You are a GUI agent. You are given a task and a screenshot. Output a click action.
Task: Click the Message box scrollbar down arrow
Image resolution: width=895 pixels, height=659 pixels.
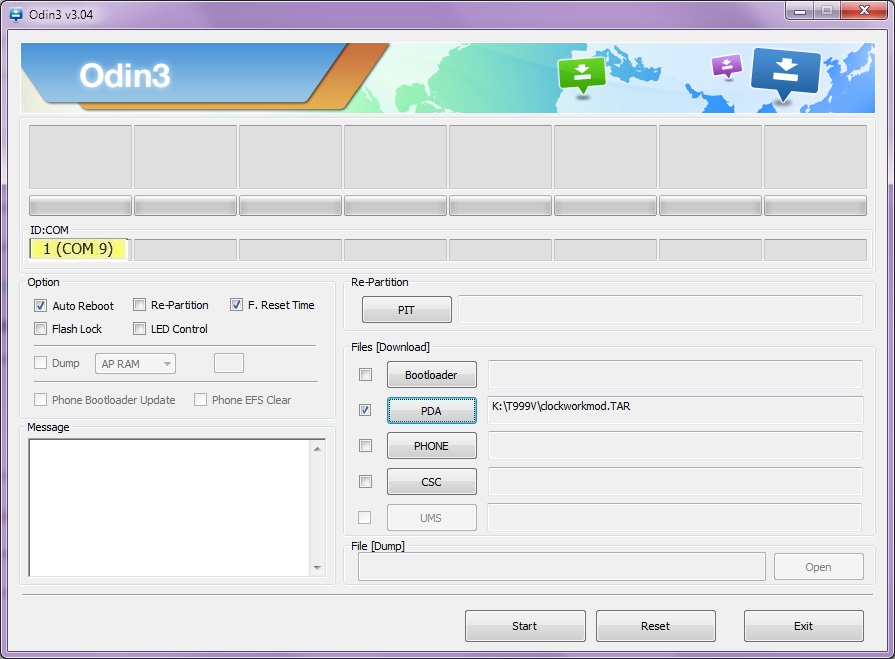(x=318, y=568)
